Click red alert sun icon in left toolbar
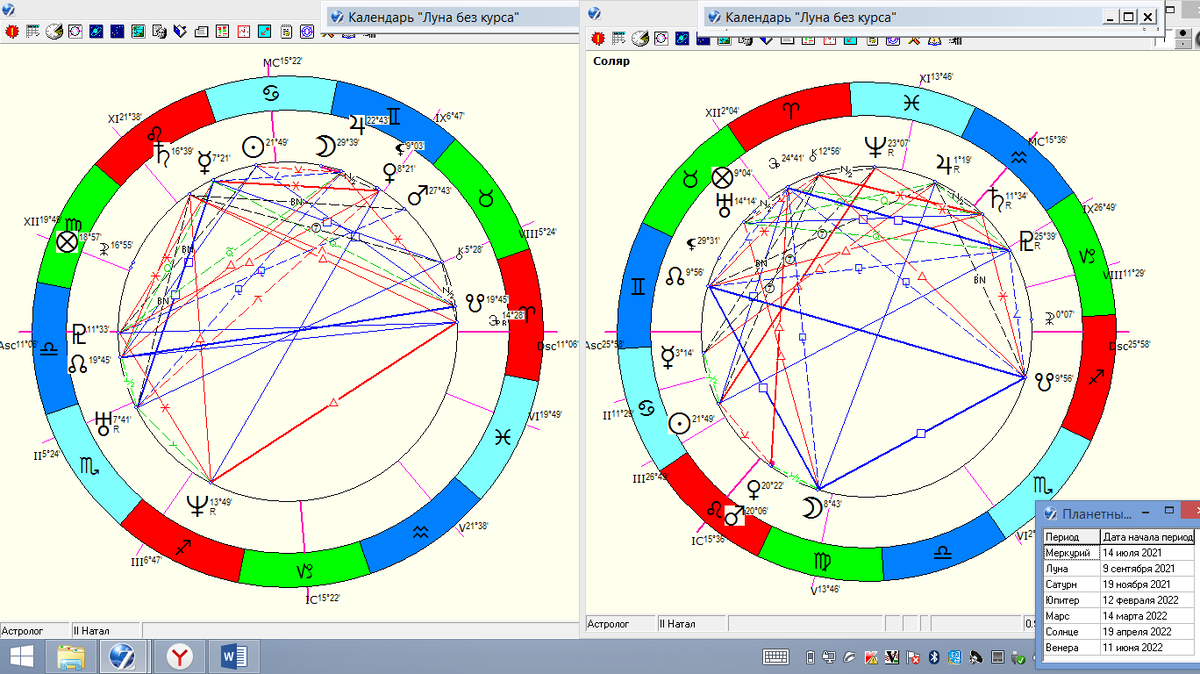 [12, 31]
